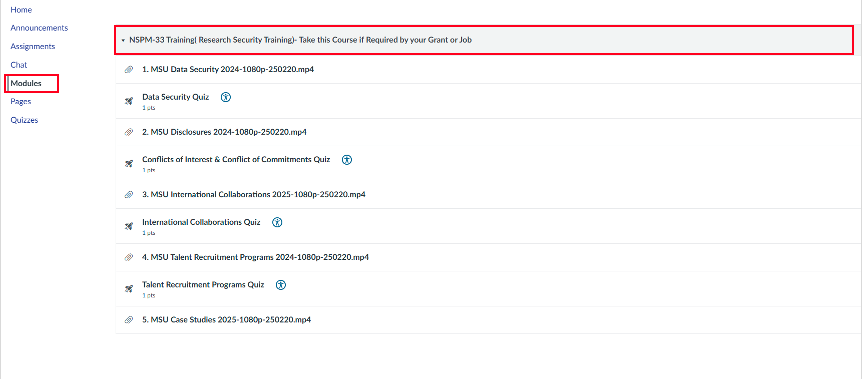Click accessibility icon next to International Collaborations Quiz
862x379 pixels.
click(278, 223)
